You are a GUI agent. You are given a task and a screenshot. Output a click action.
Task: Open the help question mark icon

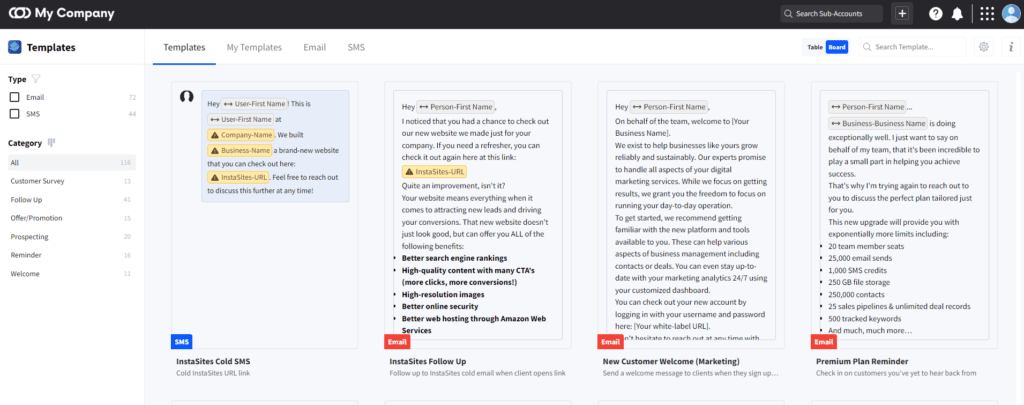pyautogui.click(x=936, y=14)
